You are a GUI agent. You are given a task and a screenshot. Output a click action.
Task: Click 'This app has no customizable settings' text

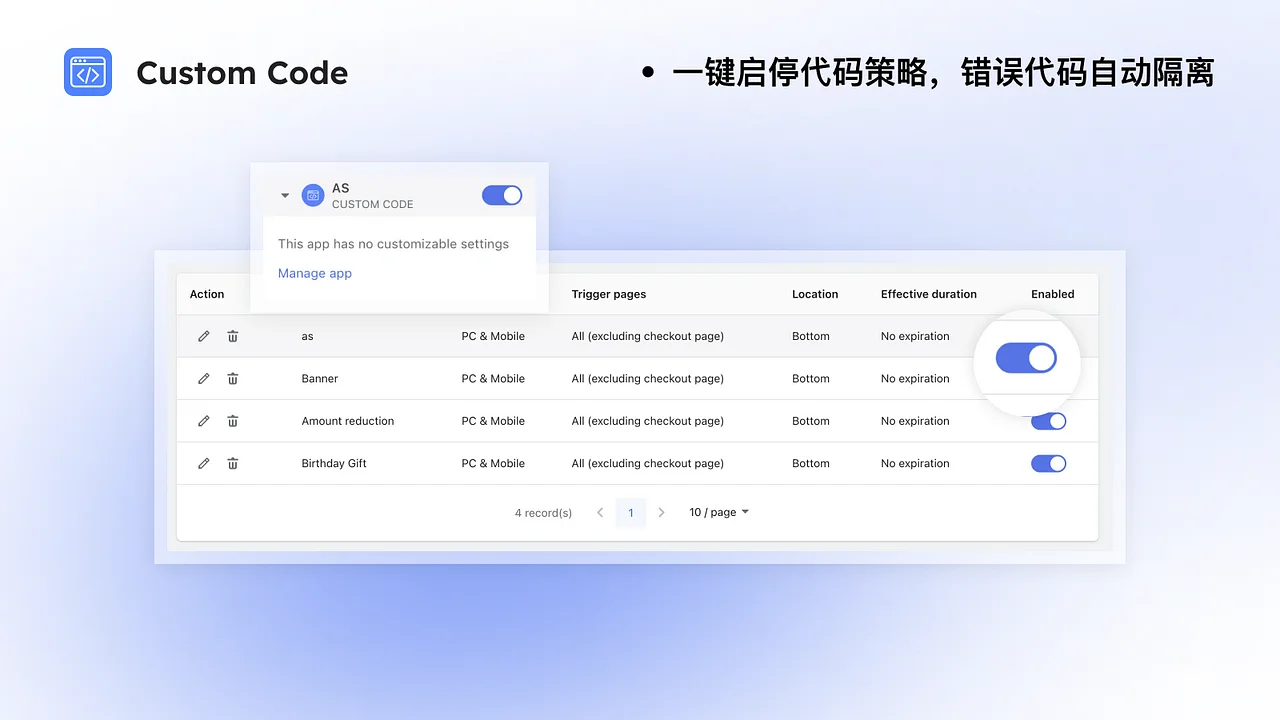click(393, 244)
